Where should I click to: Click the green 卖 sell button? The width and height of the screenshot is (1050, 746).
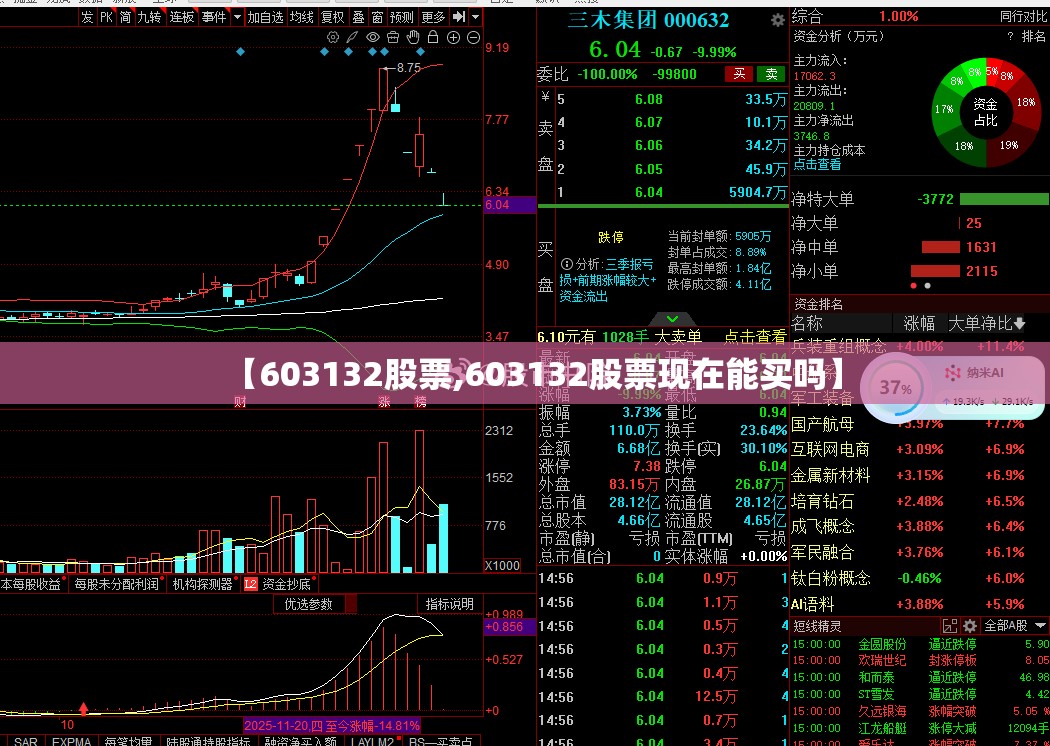[x=771, y=74]
